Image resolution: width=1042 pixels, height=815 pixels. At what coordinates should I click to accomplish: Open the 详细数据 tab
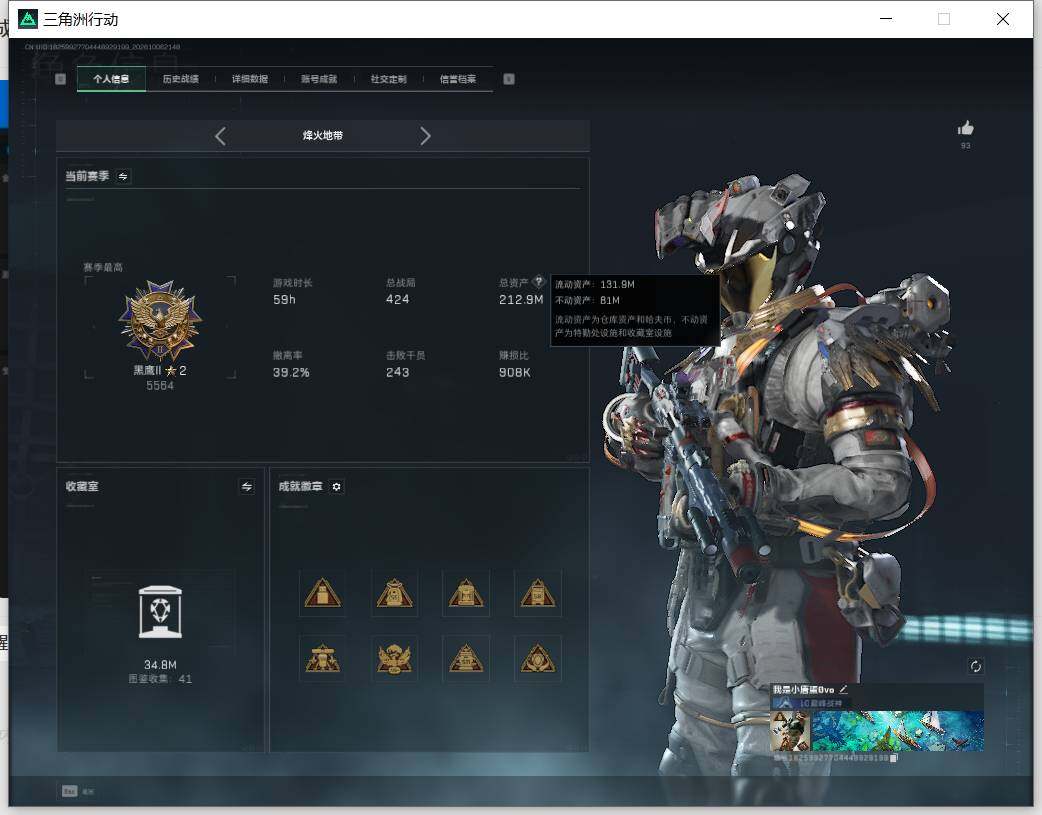250,79
